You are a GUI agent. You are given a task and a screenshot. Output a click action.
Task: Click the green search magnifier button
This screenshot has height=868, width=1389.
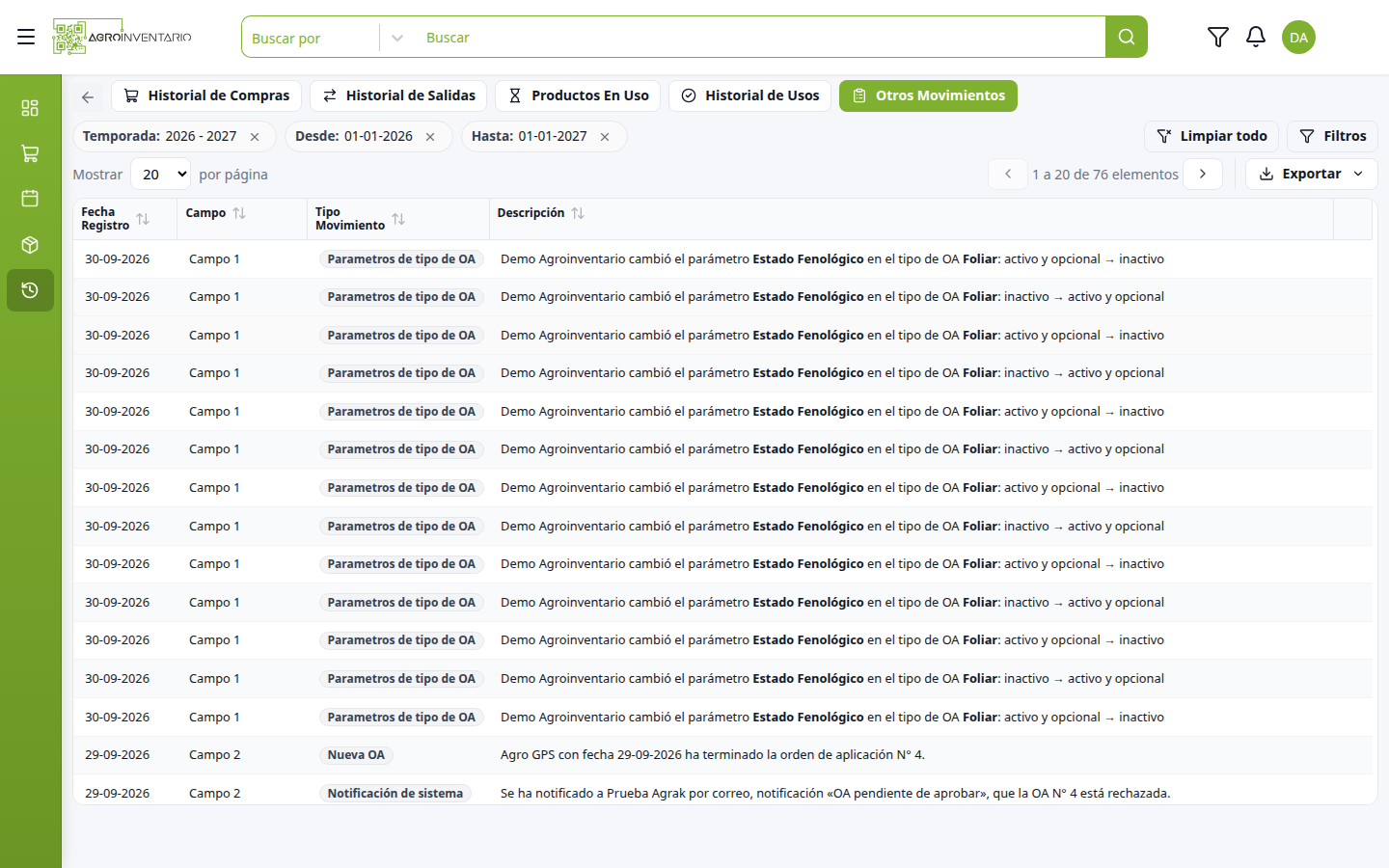coord(1126,37)
